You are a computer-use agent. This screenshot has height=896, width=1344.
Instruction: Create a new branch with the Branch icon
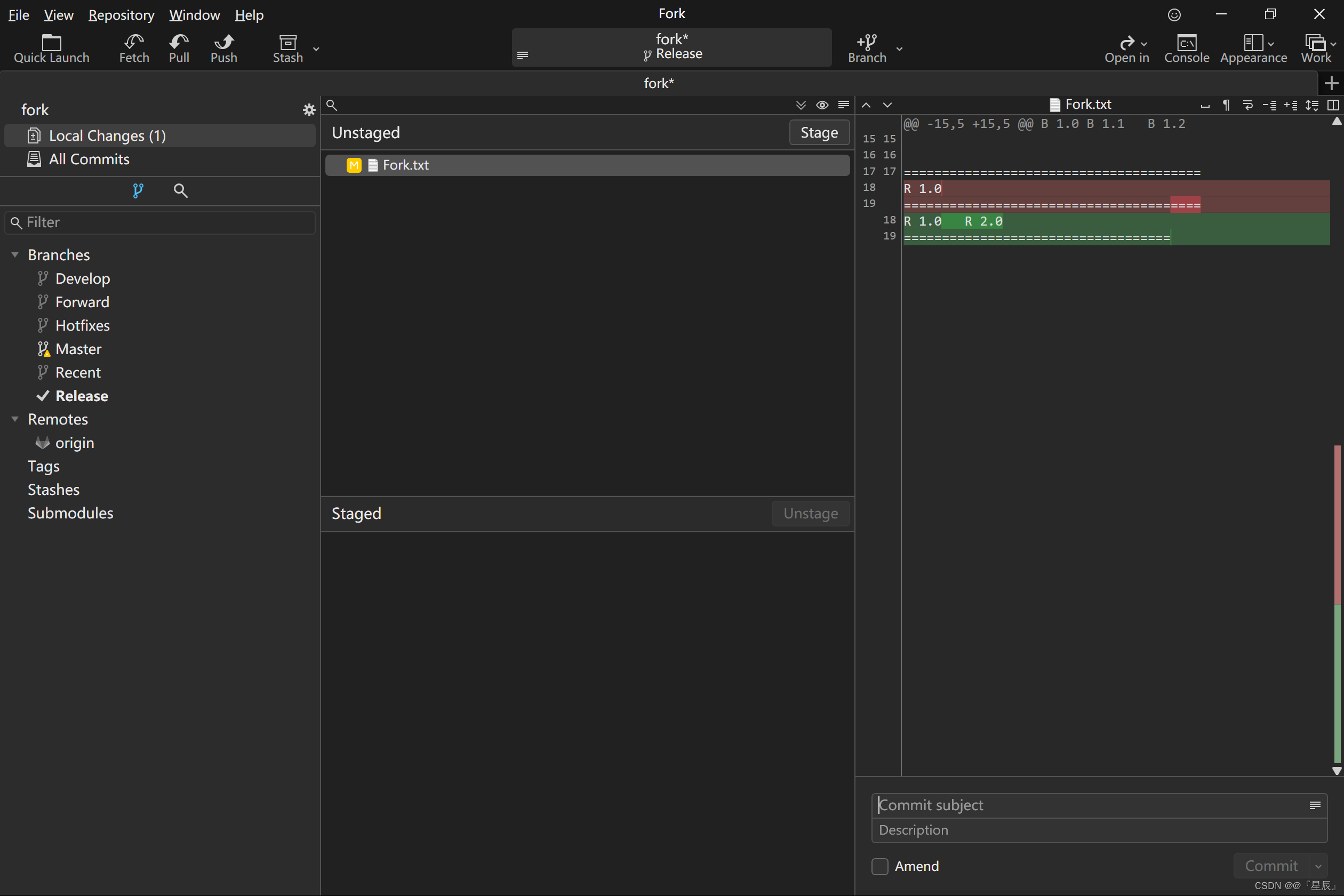tap(867, 42)
